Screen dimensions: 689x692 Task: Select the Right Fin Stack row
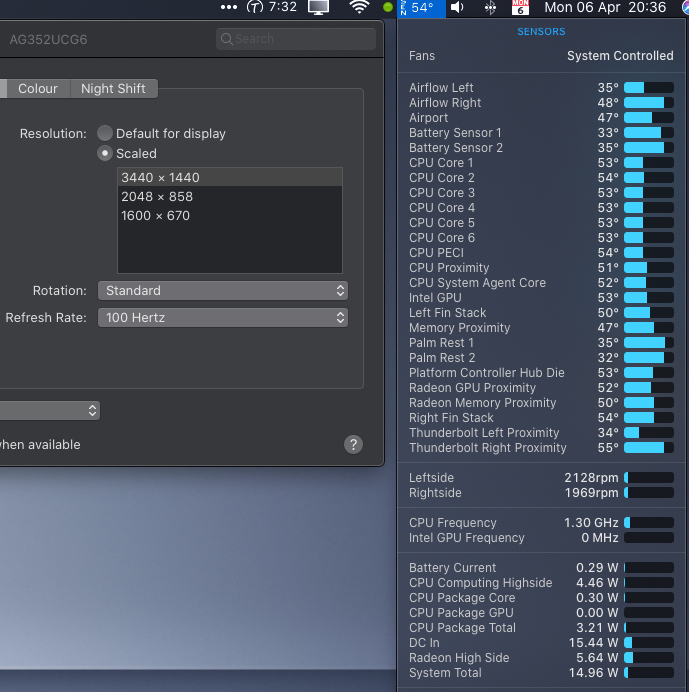[x=541, y=418]
